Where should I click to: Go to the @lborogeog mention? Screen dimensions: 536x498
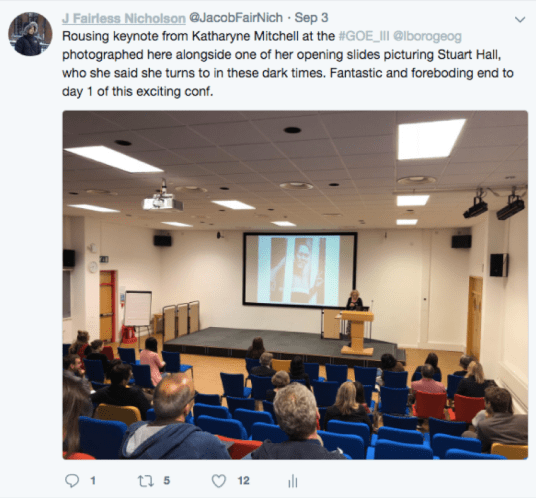(427, 36)
